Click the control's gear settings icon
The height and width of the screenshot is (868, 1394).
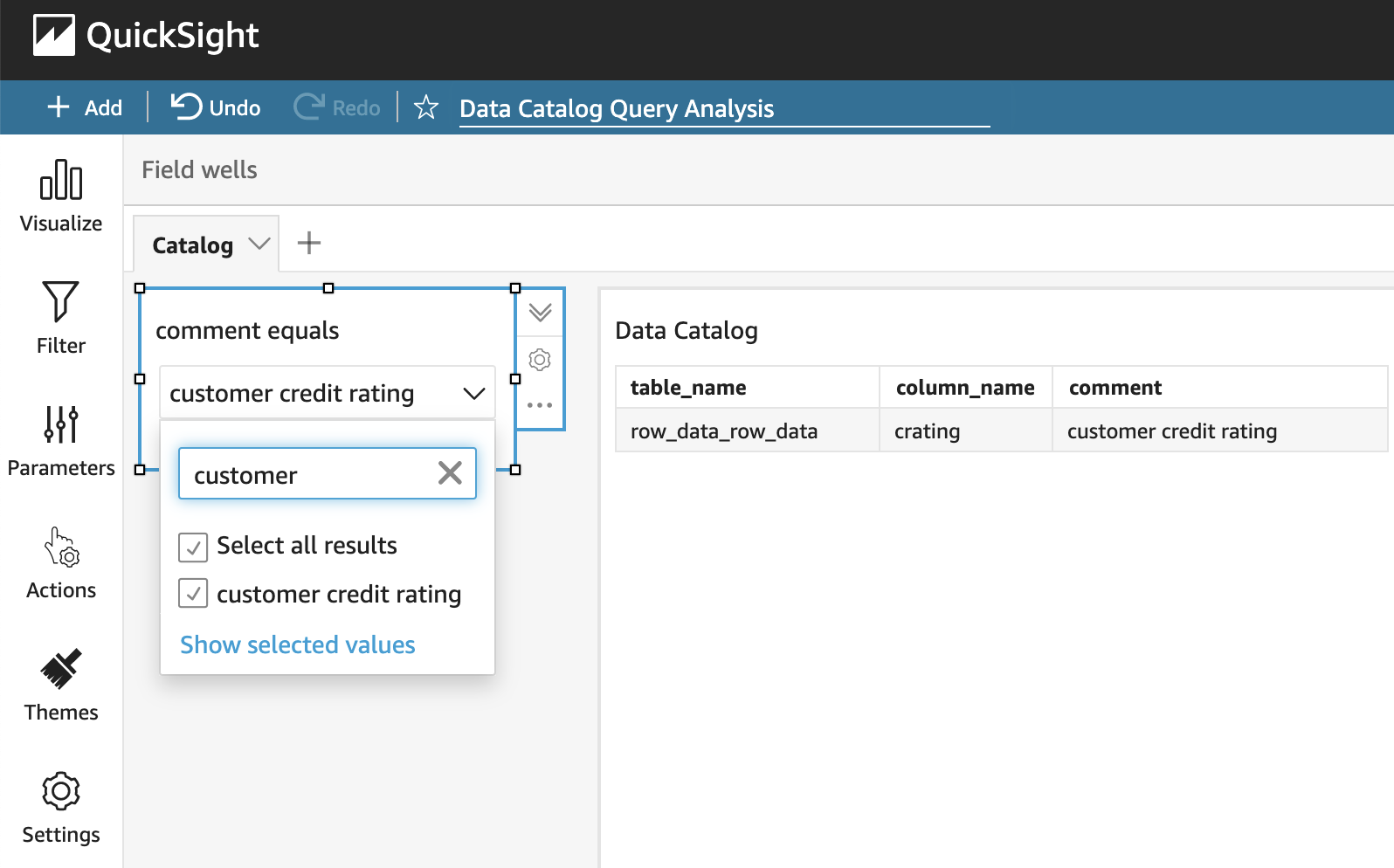[540, 360]
